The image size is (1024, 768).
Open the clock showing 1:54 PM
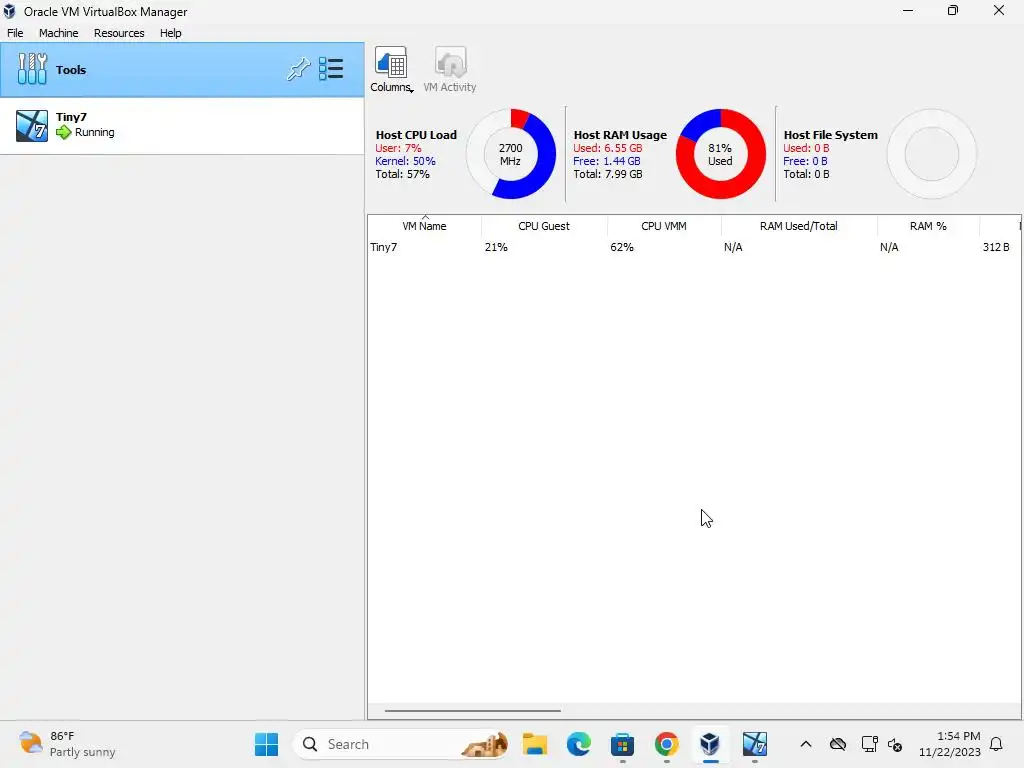pos(950,744)
